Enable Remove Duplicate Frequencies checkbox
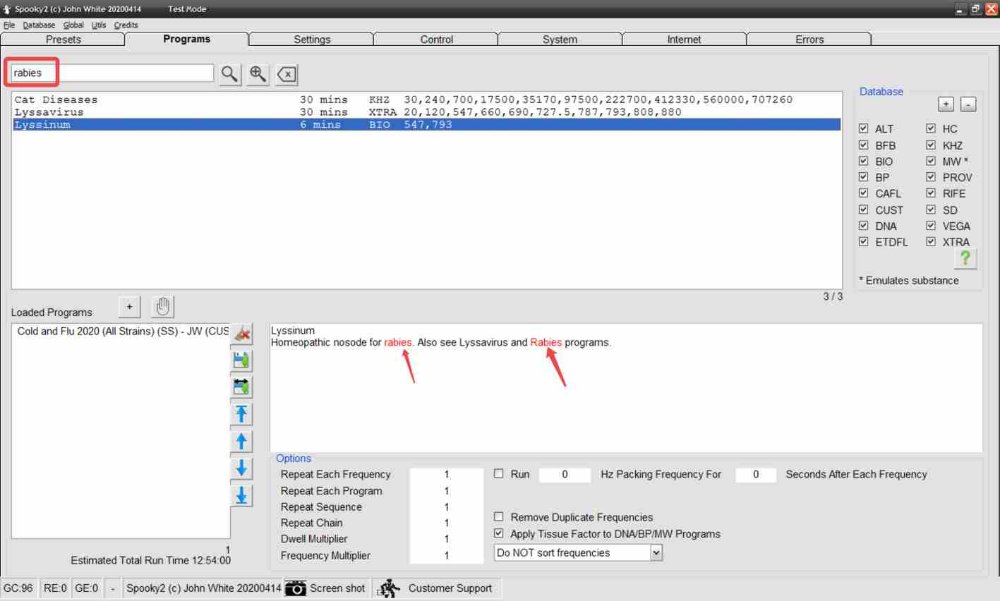 [x=499, y=517]
